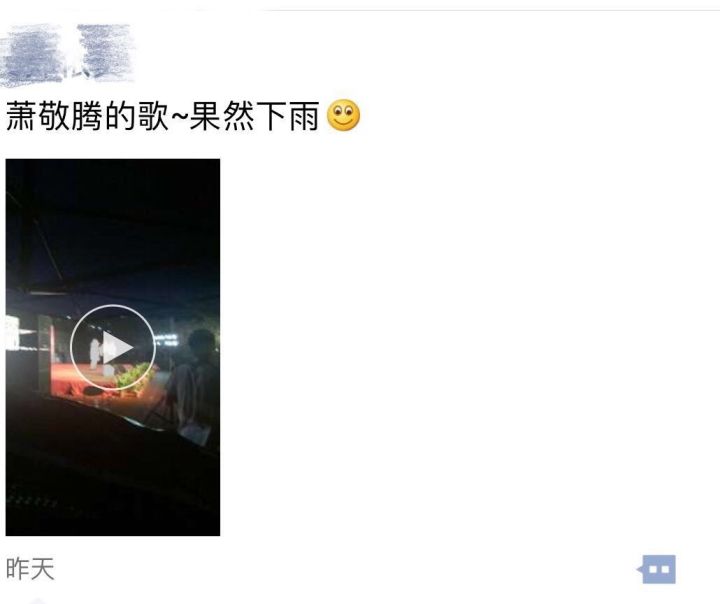This screenshot has height=604, width=720.
Task: Open the video thumbnail's dark upper sky area
Action: [112, 220]
